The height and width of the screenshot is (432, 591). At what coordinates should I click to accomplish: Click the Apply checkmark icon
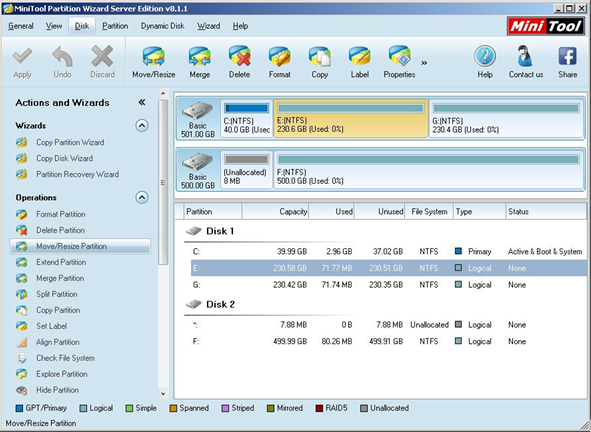(22, 56)
